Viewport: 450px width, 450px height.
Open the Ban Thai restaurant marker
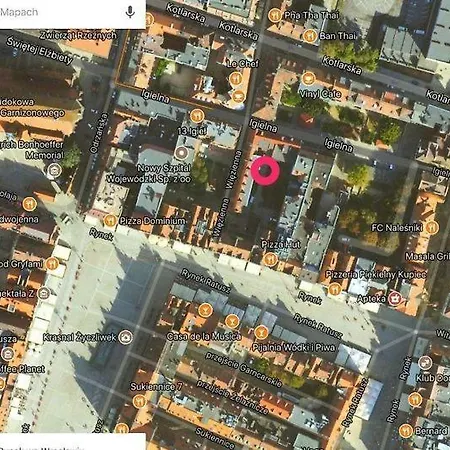[310, 36]
